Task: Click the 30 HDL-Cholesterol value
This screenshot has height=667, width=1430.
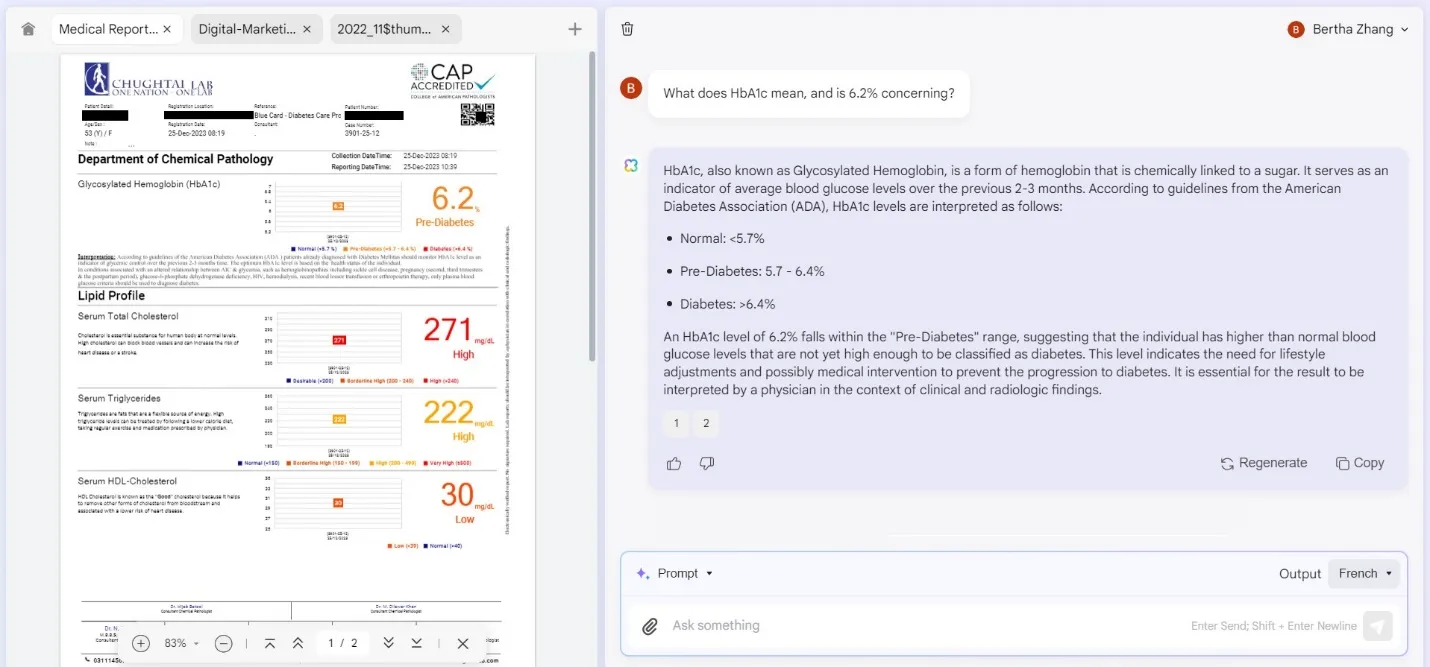Action: 457,494
